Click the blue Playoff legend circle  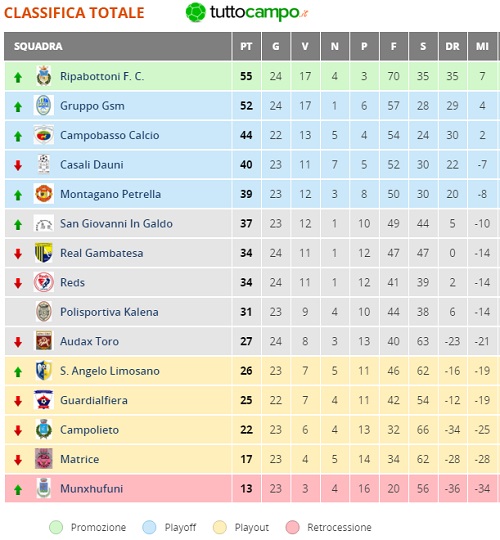pos(149,527)
